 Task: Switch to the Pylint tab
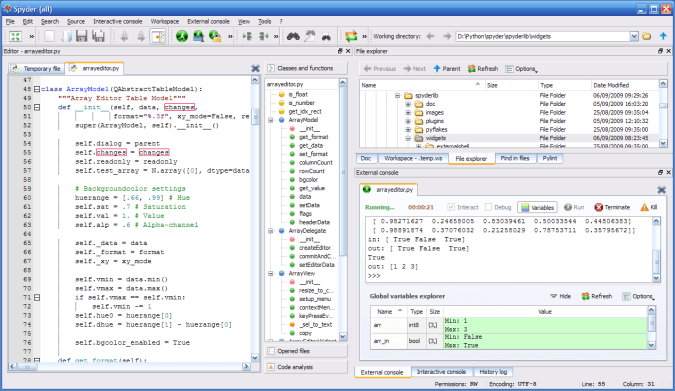coord(550,158)
